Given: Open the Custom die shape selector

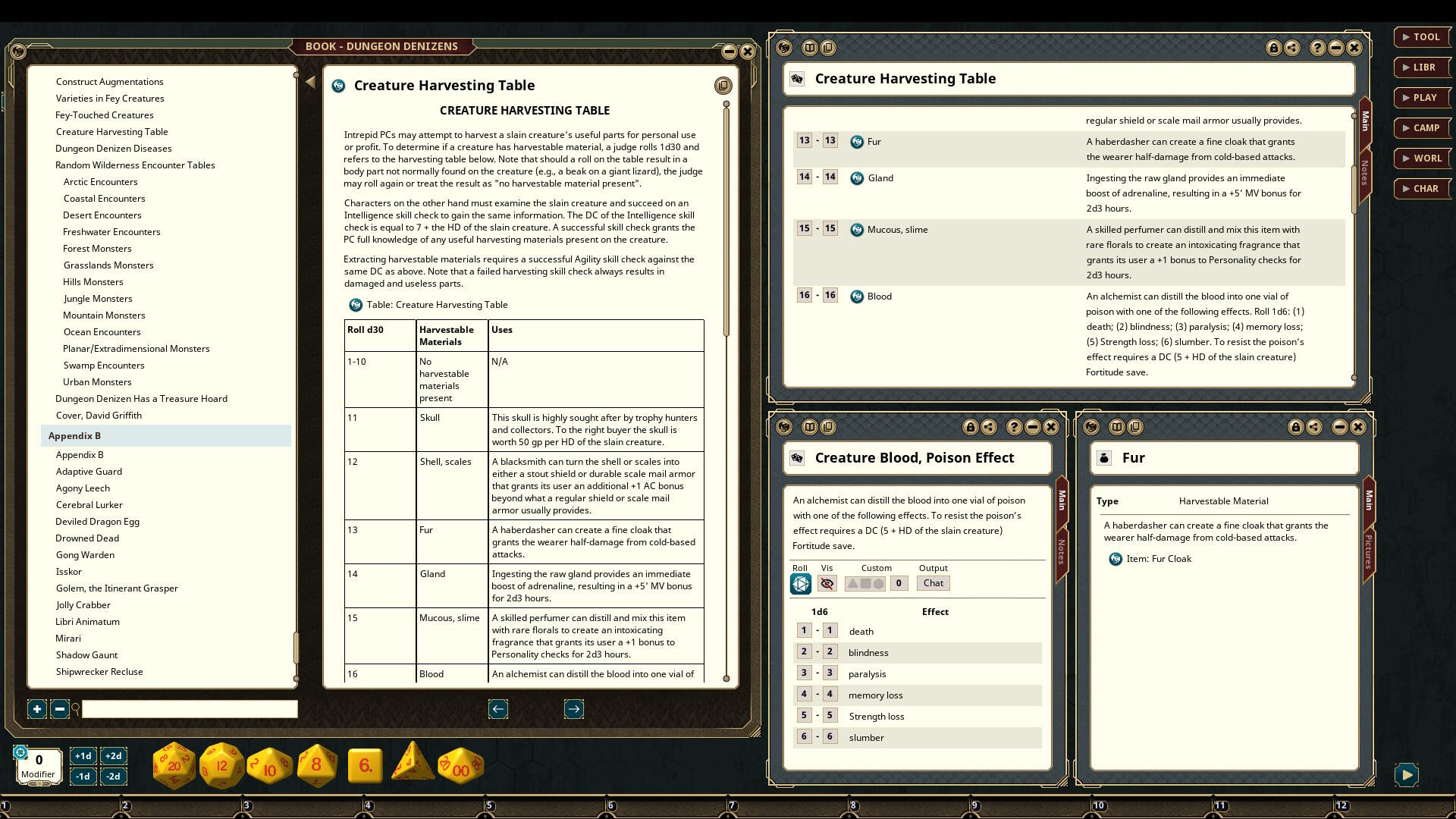Looking at the screenshot, I should point(865,584).
